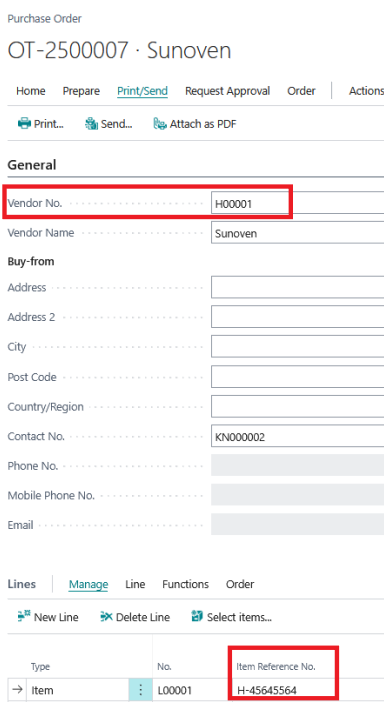Click the New Line icon
Image resolution: width=384 pixels, height=702 pixels.
24,616
